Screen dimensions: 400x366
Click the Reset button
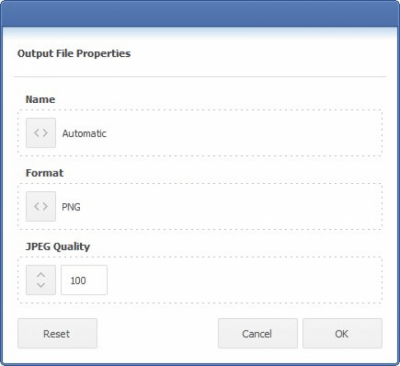(x=57, y=333)
